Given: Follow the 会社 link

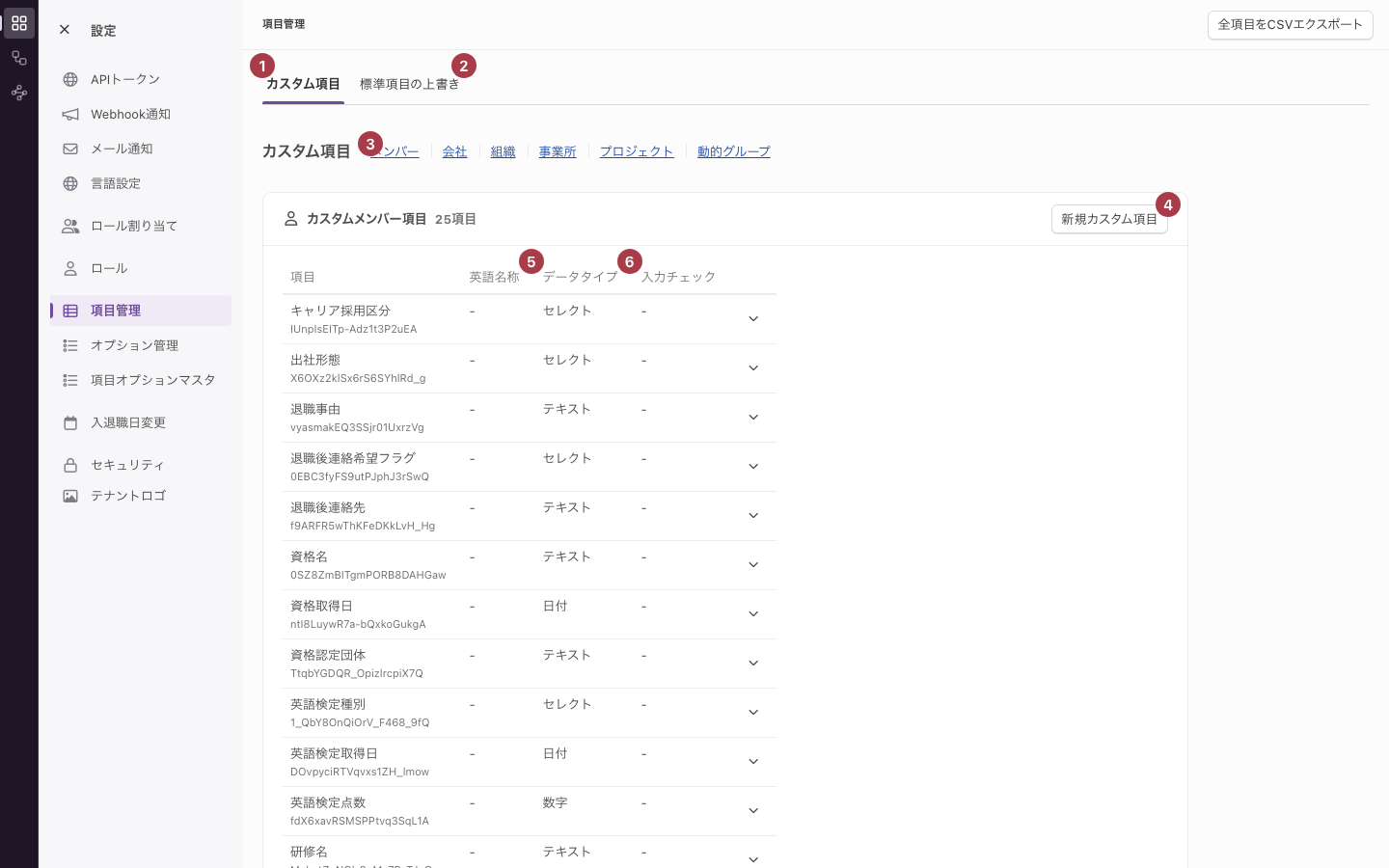Looking at the screenshot, I should pyautogui.click(x=454, y=151).
